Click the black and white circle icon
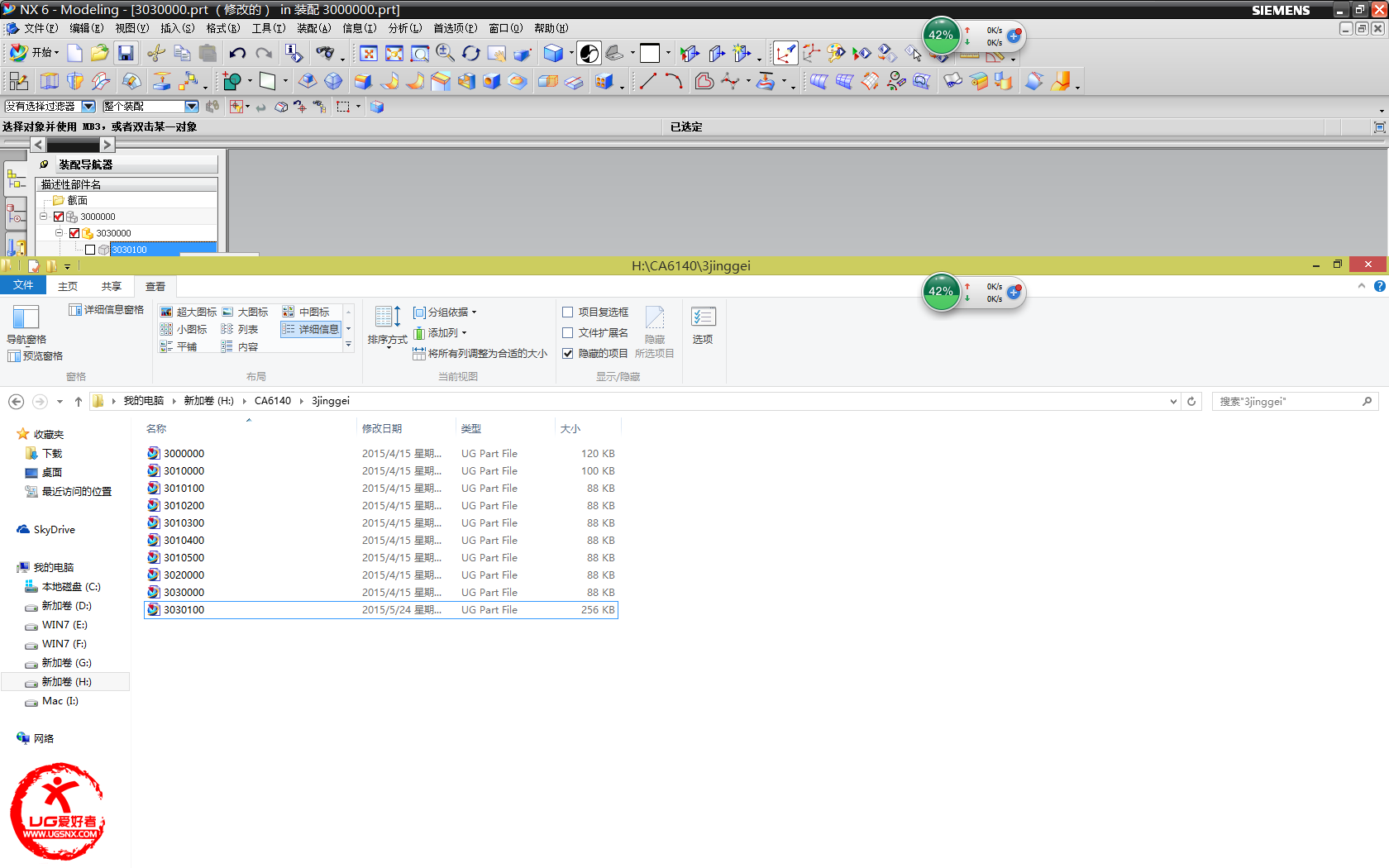This screenshot has height=868, width=1389. point(589,53)
